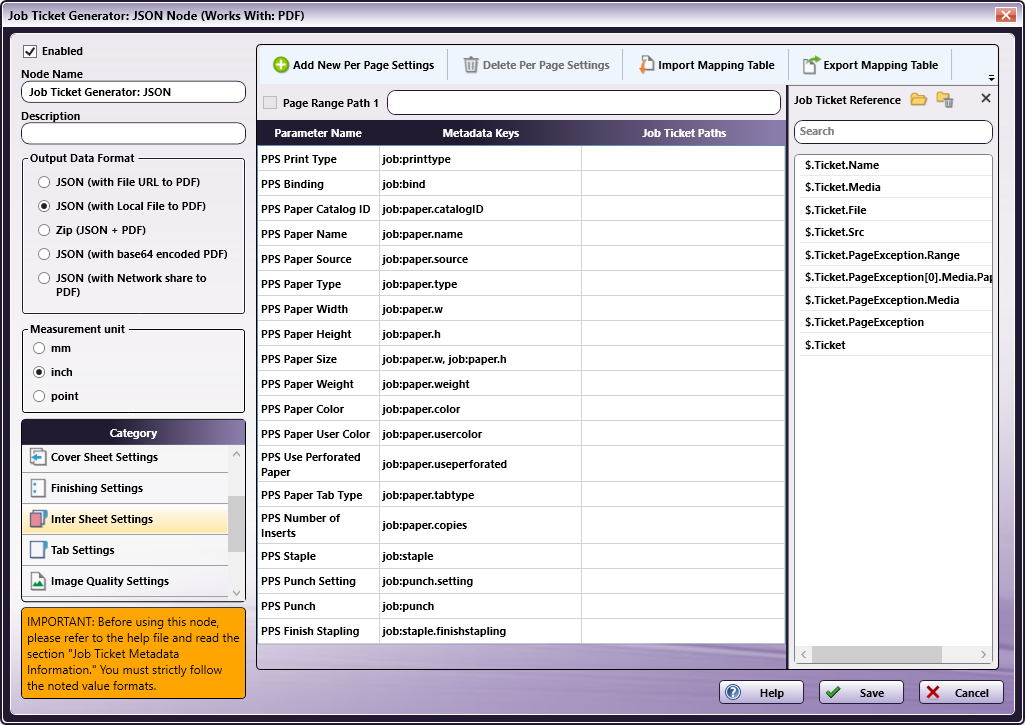Screen dimensions: 1025x725
Task: Click the Job Ticket Reference search field
Action: (893, 132)
